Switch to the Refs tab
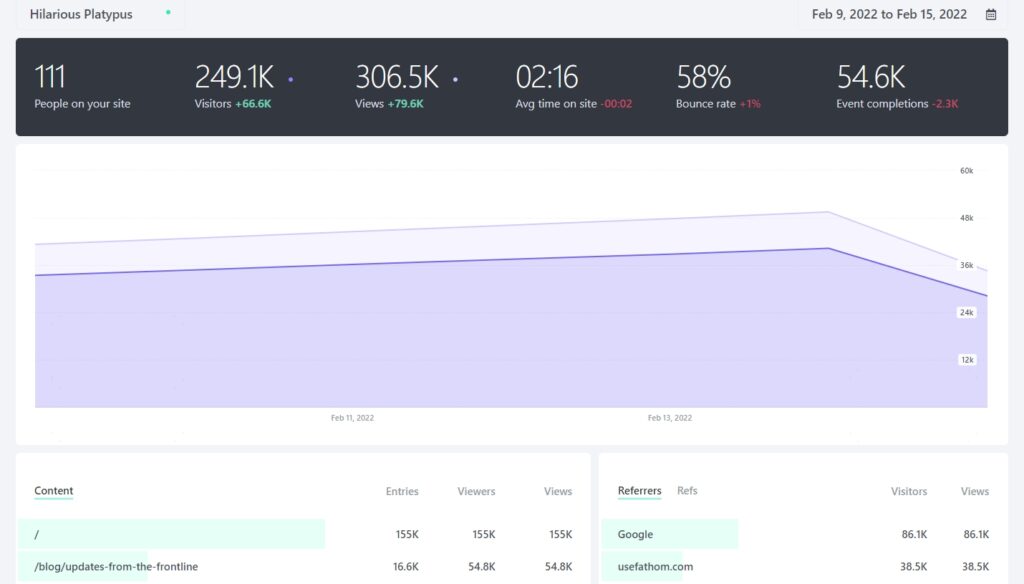Image resolution: width=1024 pixels, height=584 pixels. pos(687,491)
